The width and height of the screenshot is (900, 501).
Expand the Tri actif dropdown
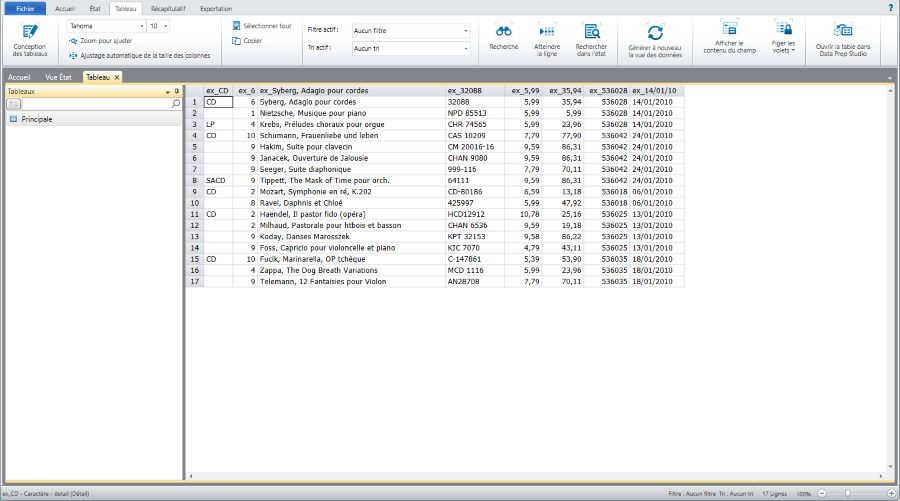tap(466, 48)
